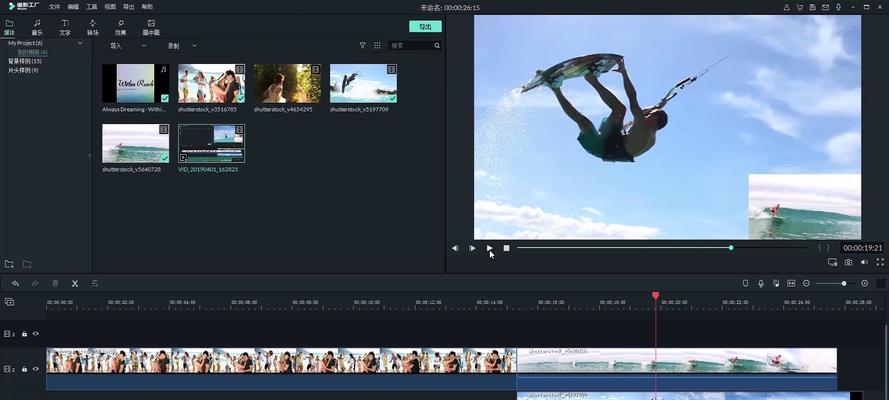Select the 片头样例 (9) folder
889x400 pixels.
[x=23, y=70]
